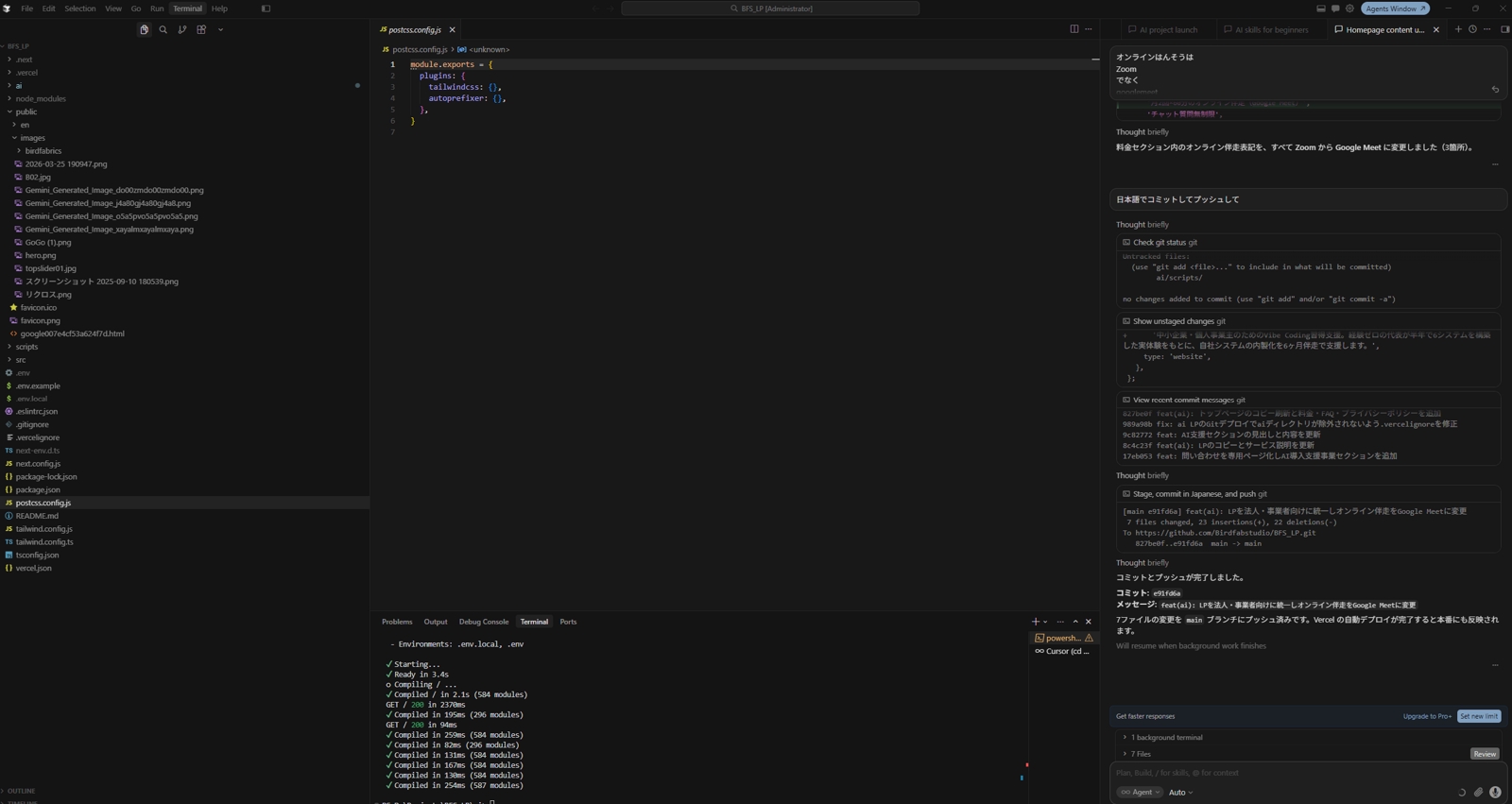Click the Set new limit button
Viewport: 1512px width, 804px height.
pos(1479,716)
